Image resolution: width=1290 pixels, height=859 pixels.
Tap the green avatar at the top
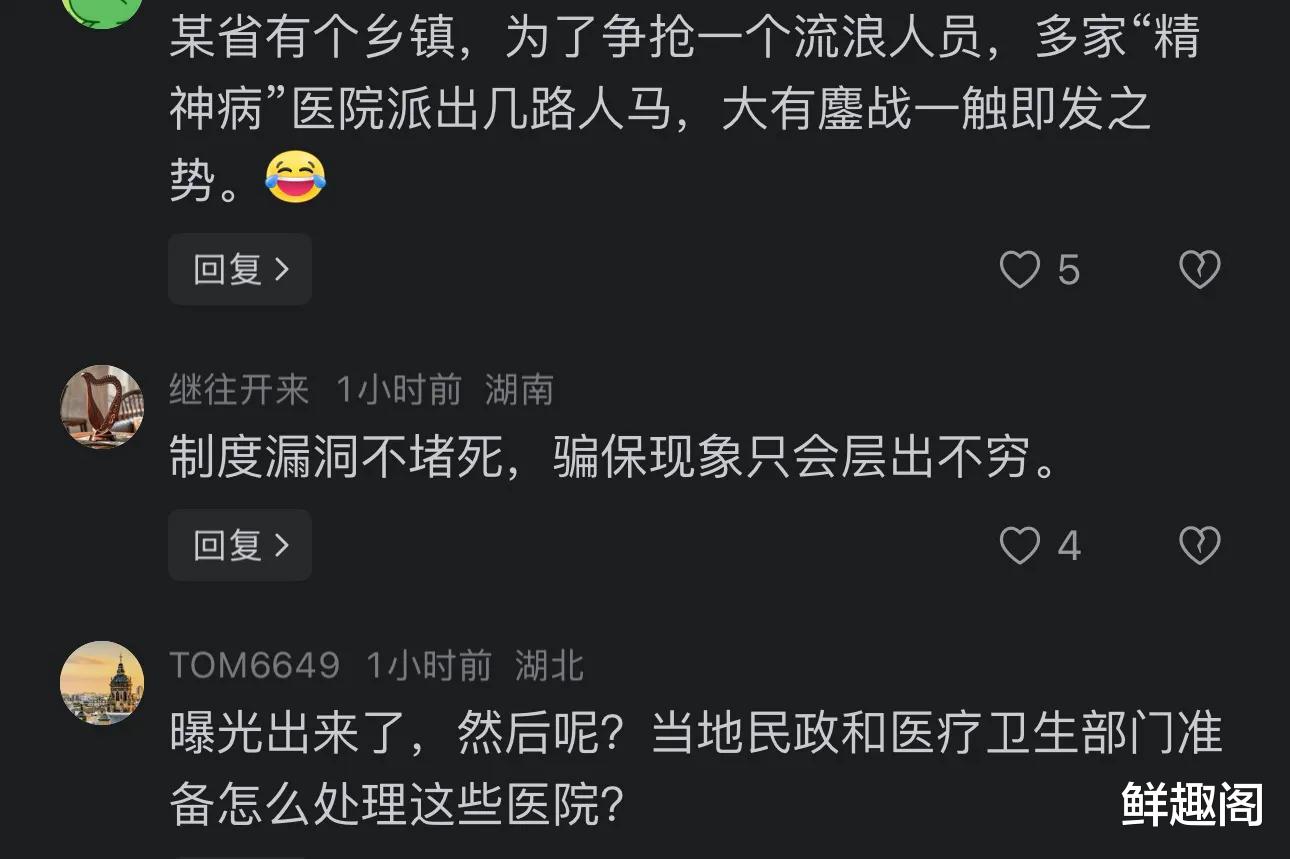102,8
